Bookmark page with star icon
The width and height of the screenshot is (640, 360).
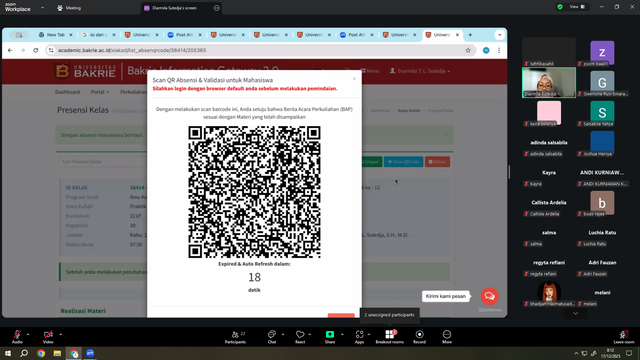point(468,50)
